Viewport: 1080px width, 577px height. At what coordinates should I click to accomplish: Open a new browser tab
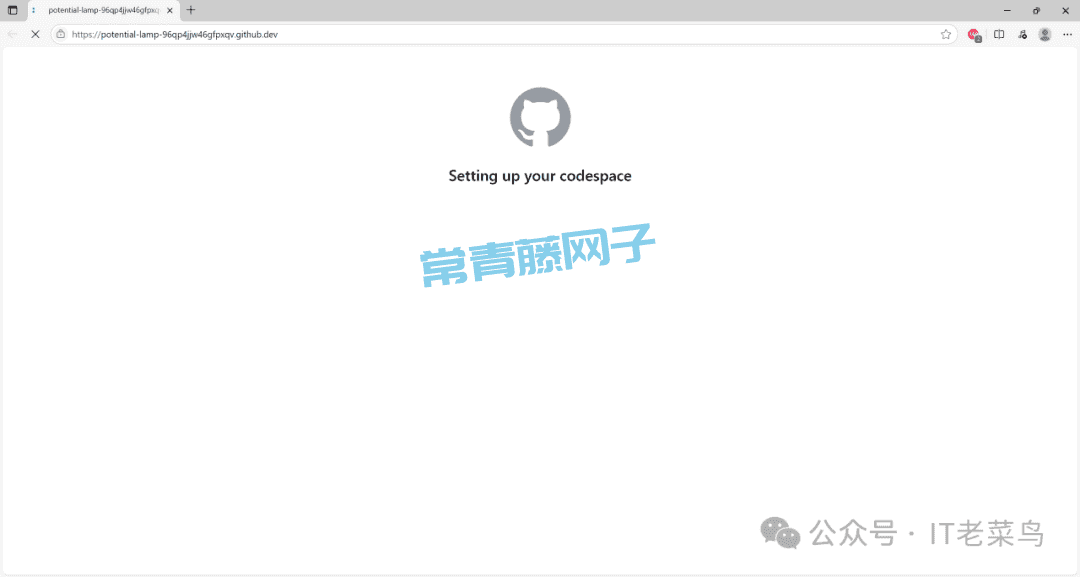[x=191, y=10]
